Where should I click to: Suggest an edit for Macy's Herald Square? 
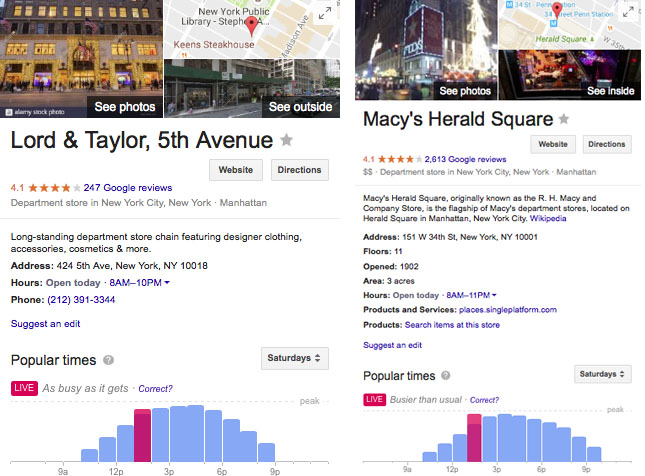point(392,345)
